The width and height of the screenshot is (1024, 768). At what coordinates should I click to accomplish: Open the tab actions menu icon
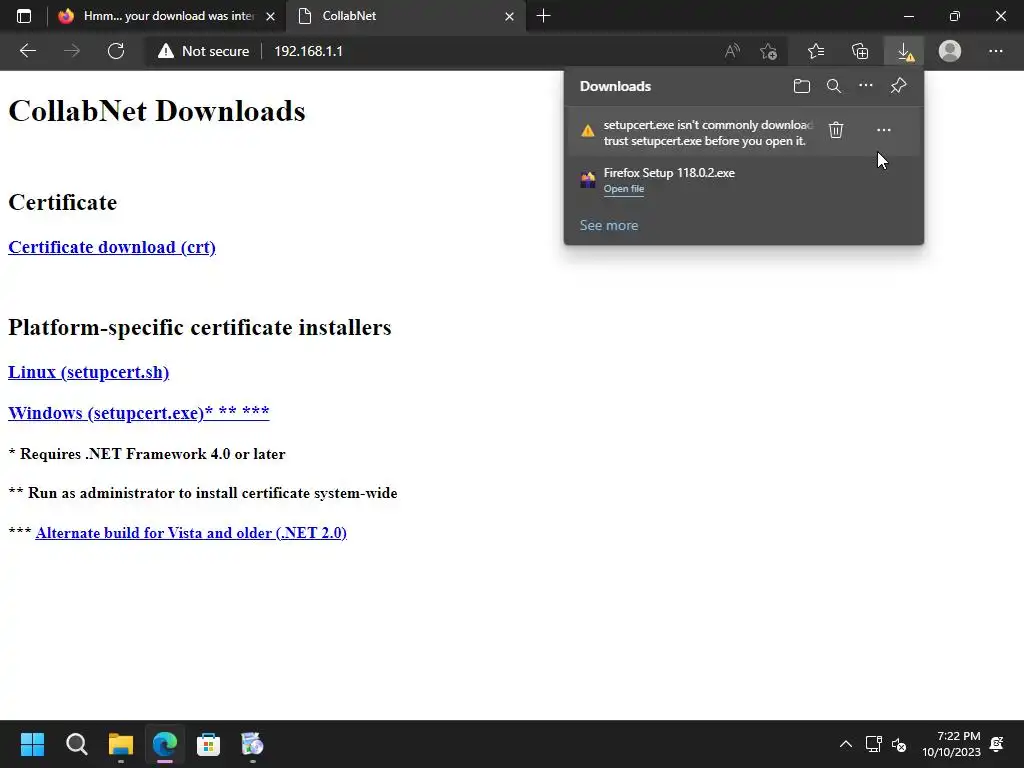[24, 16]
